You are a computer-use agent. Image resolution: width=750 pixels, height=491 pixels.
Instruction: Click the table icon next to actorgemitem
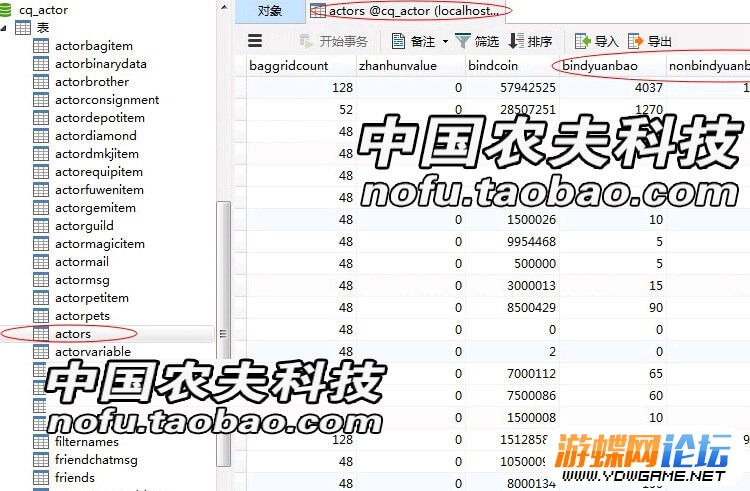pos(41,208)
